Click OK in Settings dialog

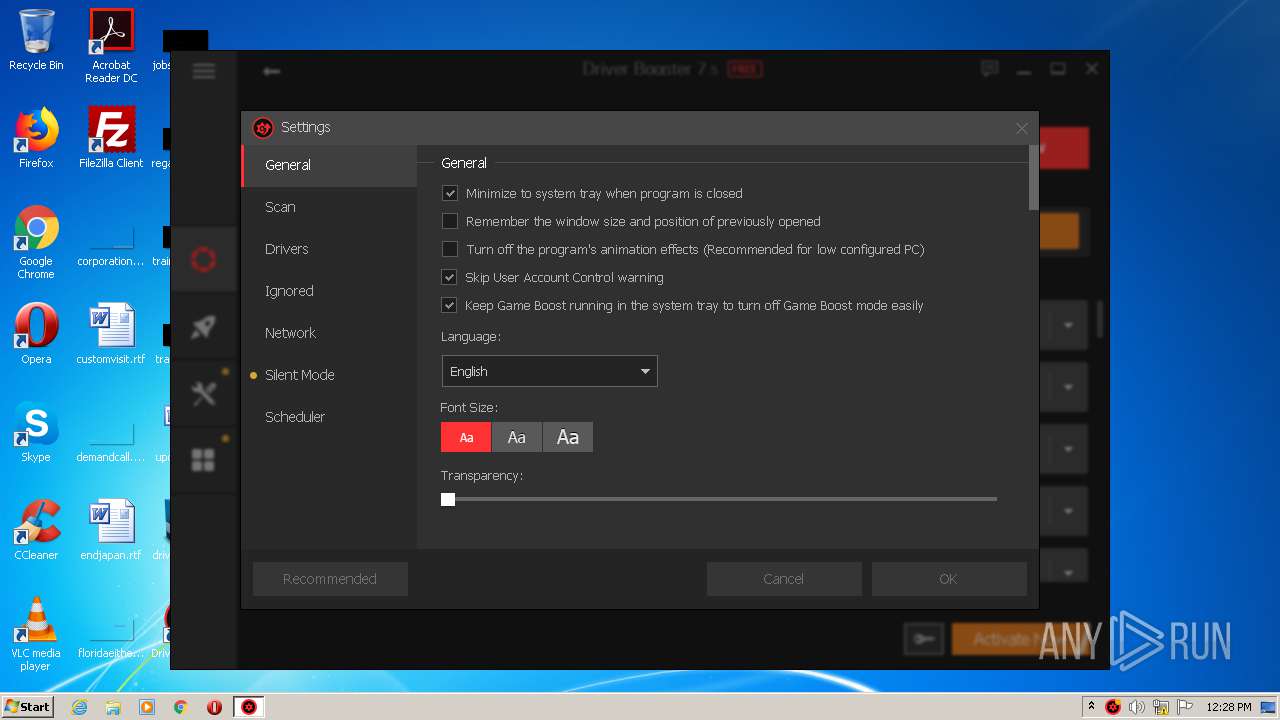tap(949, 579)
